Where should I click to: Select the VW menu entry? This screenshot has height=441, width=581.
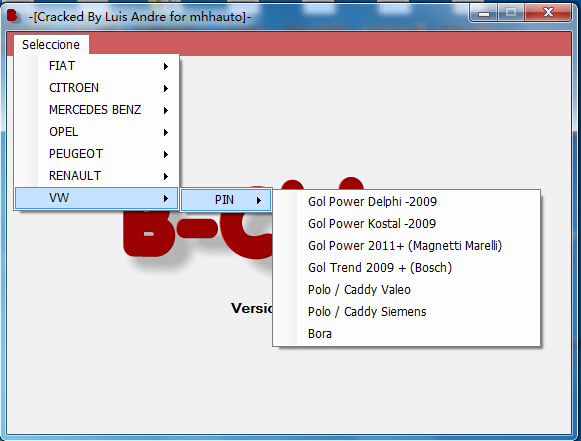click(97, 198)
